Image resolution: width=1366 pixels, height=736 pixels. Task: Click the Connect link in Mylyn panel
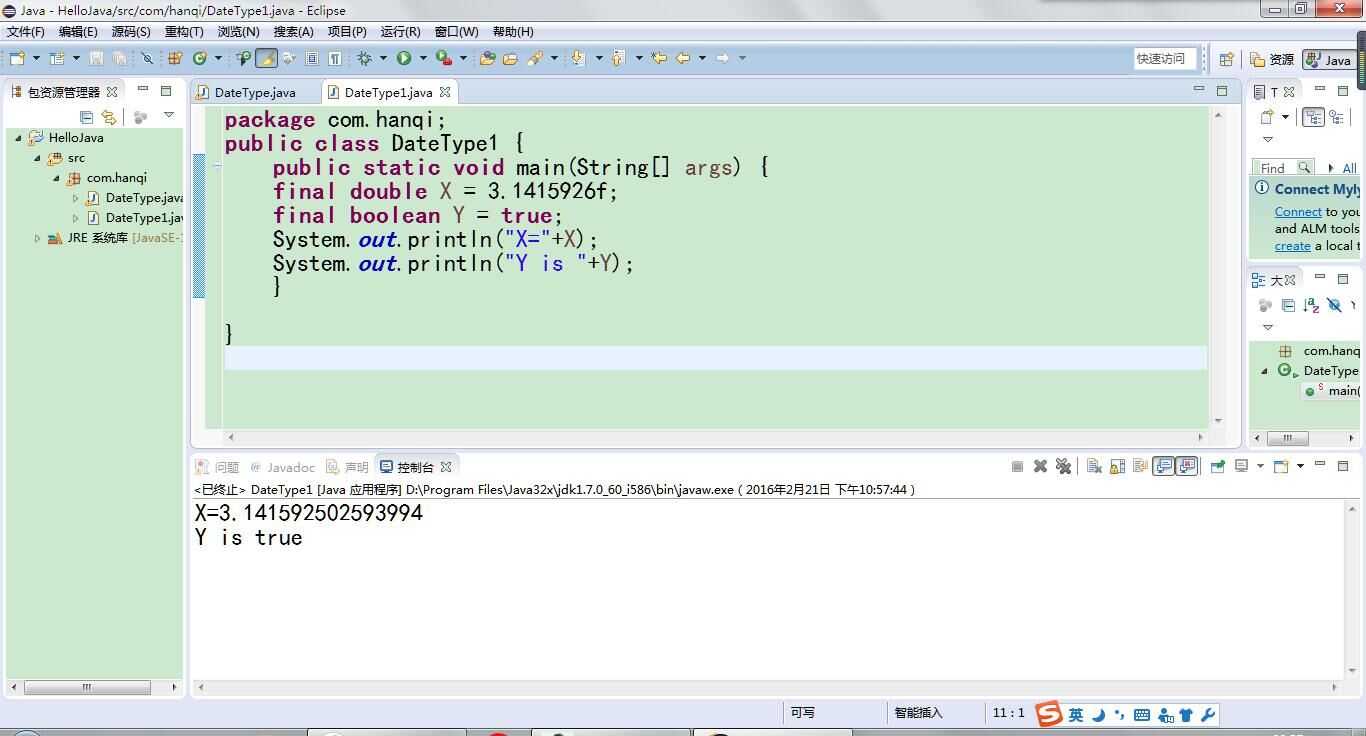click(x=1298, y=212)
